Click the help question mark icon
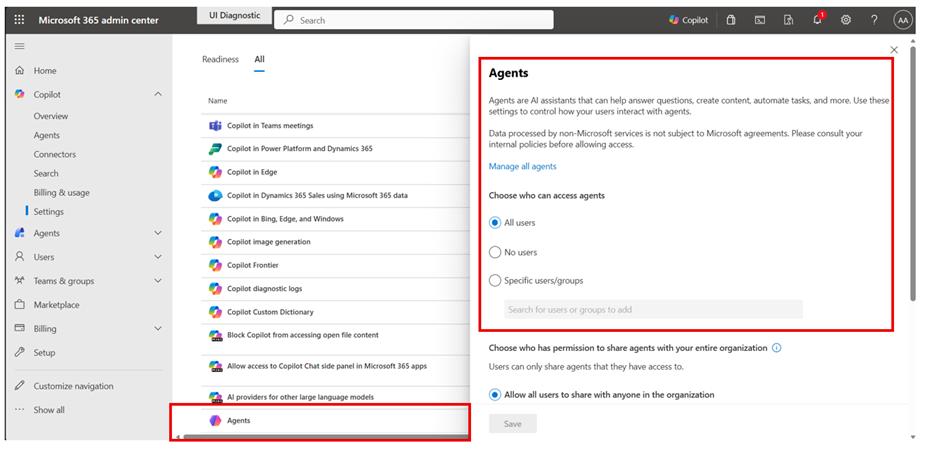Image resolution: width=936 pixels, height=468 pixels. coord(874,20)
